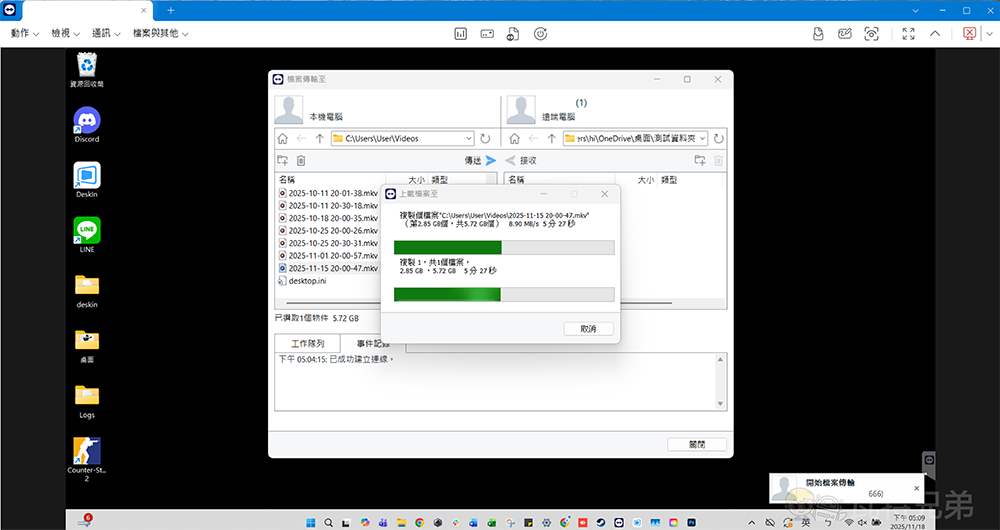The width and height of the screenshot is (1000, 530).
Task: Go up one level in remote pane
Action: [x=551, y=139]
